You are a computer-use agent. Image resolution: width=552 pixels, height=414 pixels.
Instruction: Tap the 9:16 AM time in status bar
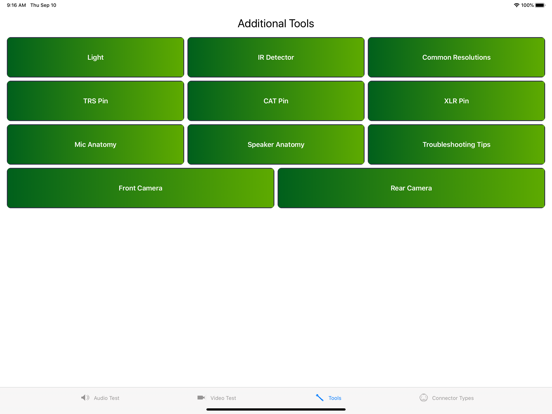tap(17, 5)
